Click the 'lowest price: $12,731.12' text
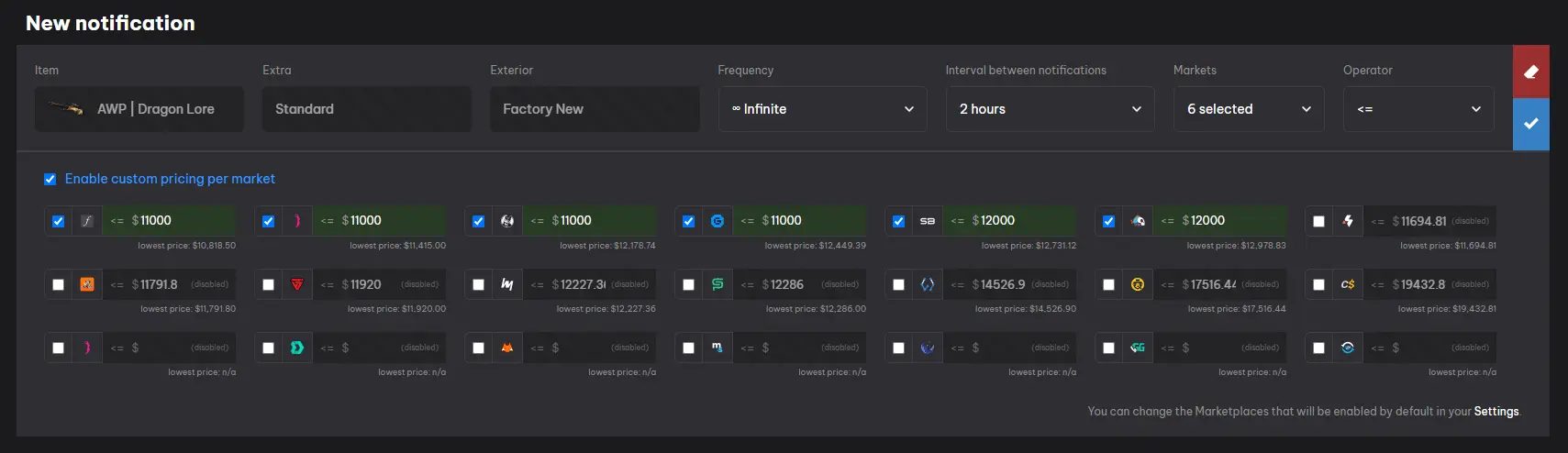 click(1029, 246)
